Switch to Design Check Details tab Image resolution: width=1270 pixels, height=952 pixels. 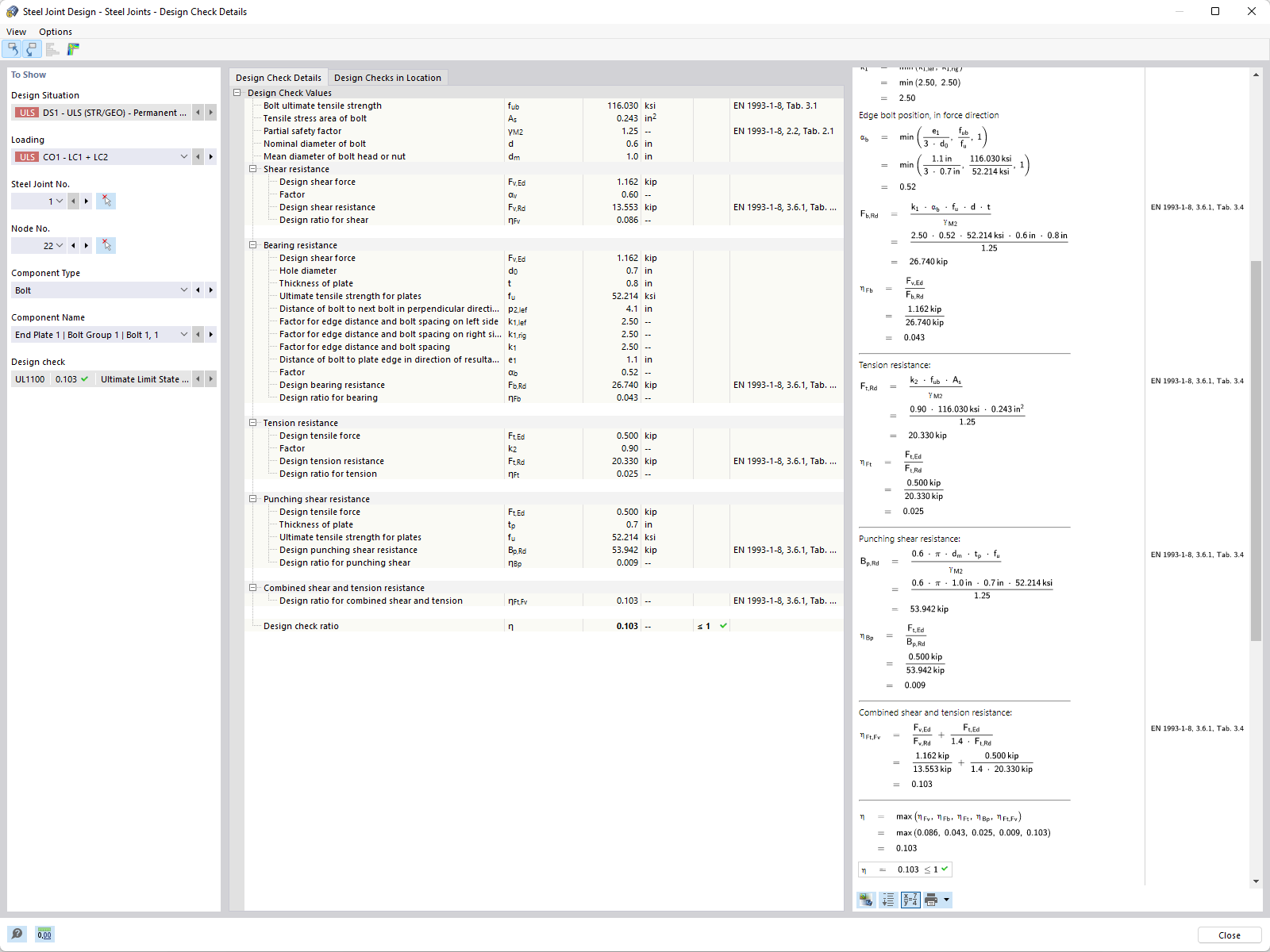coord(279,78)
